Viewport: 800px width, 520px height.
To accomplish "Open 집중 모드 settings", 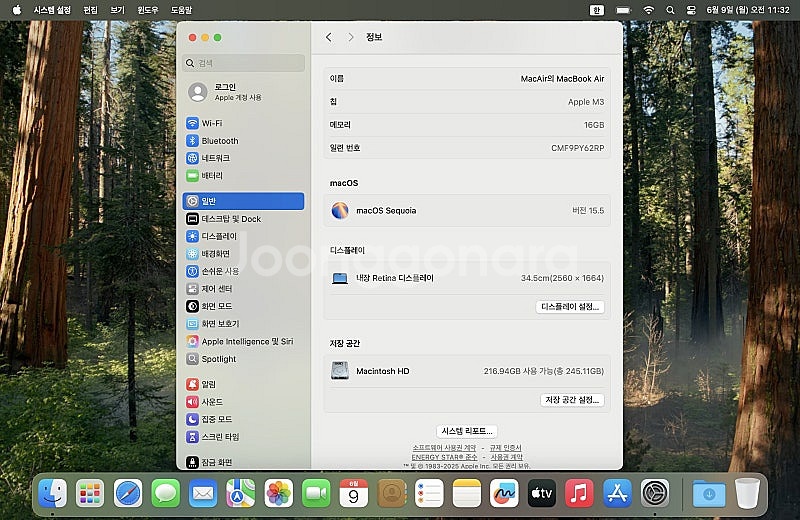I will pyautogui.click(x=244, y=419).
